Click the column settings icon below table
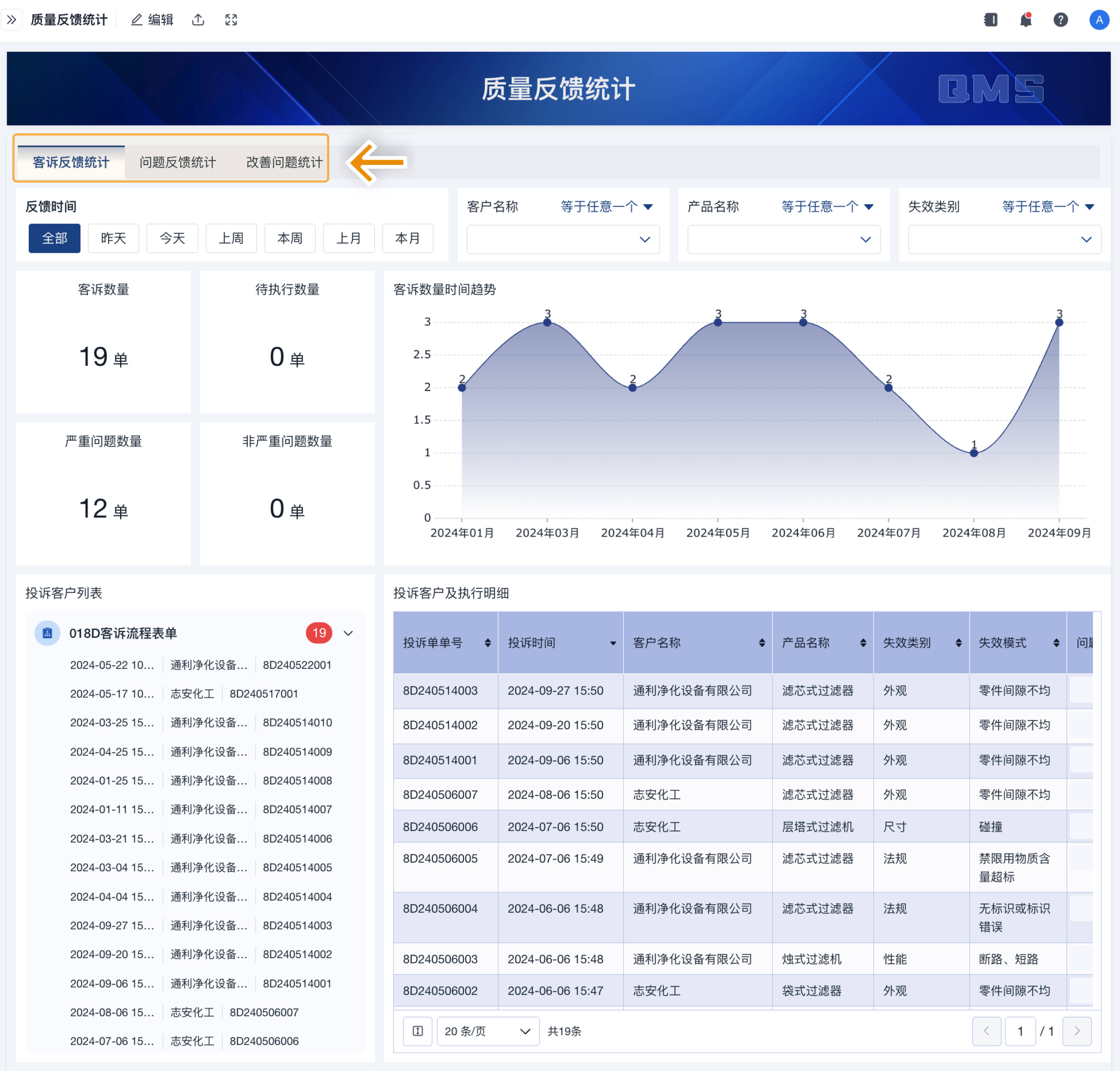The image size is (1120, 1071). tap(418, 1031)
